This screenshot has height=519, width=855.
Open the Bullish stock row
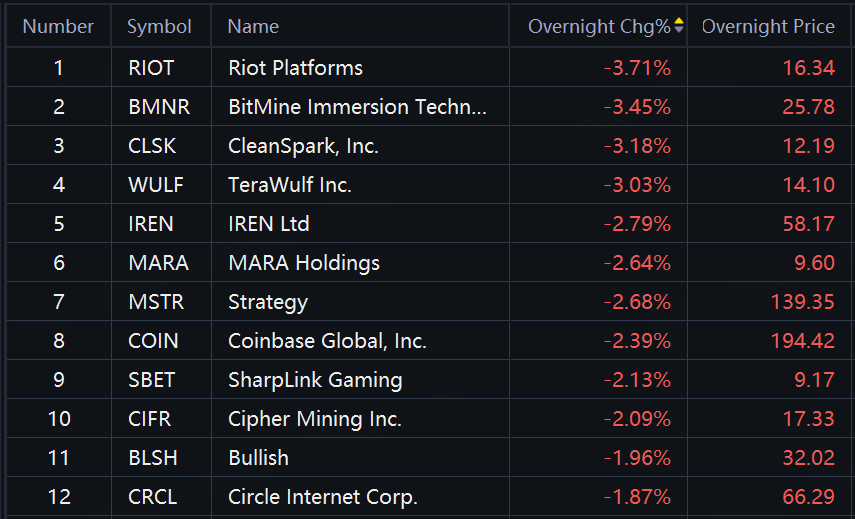(x=258, y=458)
